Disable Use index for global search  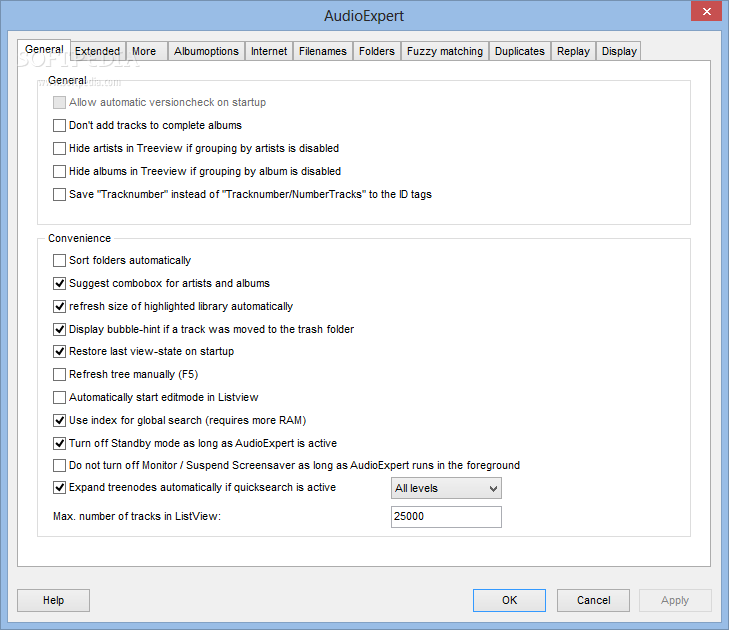coord(59,420)
